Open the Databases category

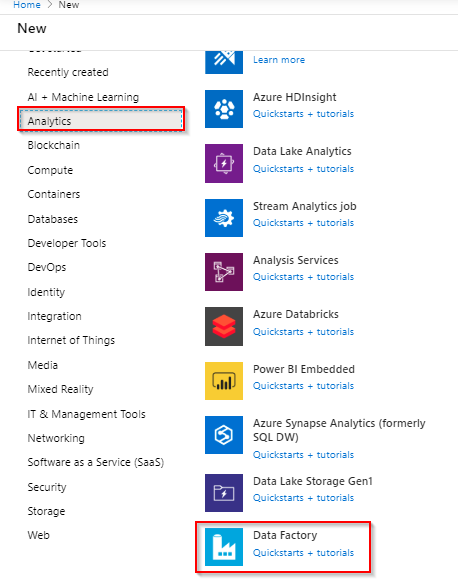[x=53, y=219]
